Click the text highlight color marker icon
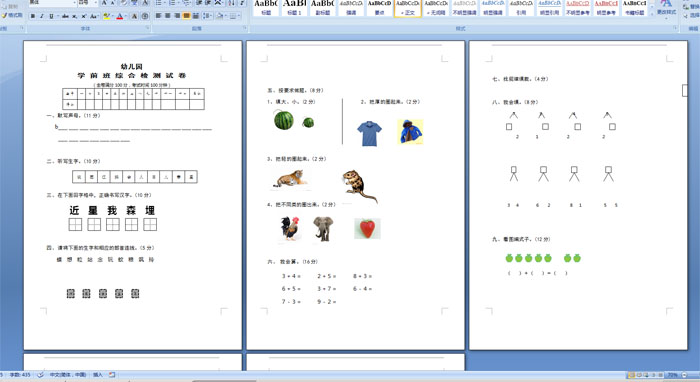700x382 pixels. [x=106, y=16]
